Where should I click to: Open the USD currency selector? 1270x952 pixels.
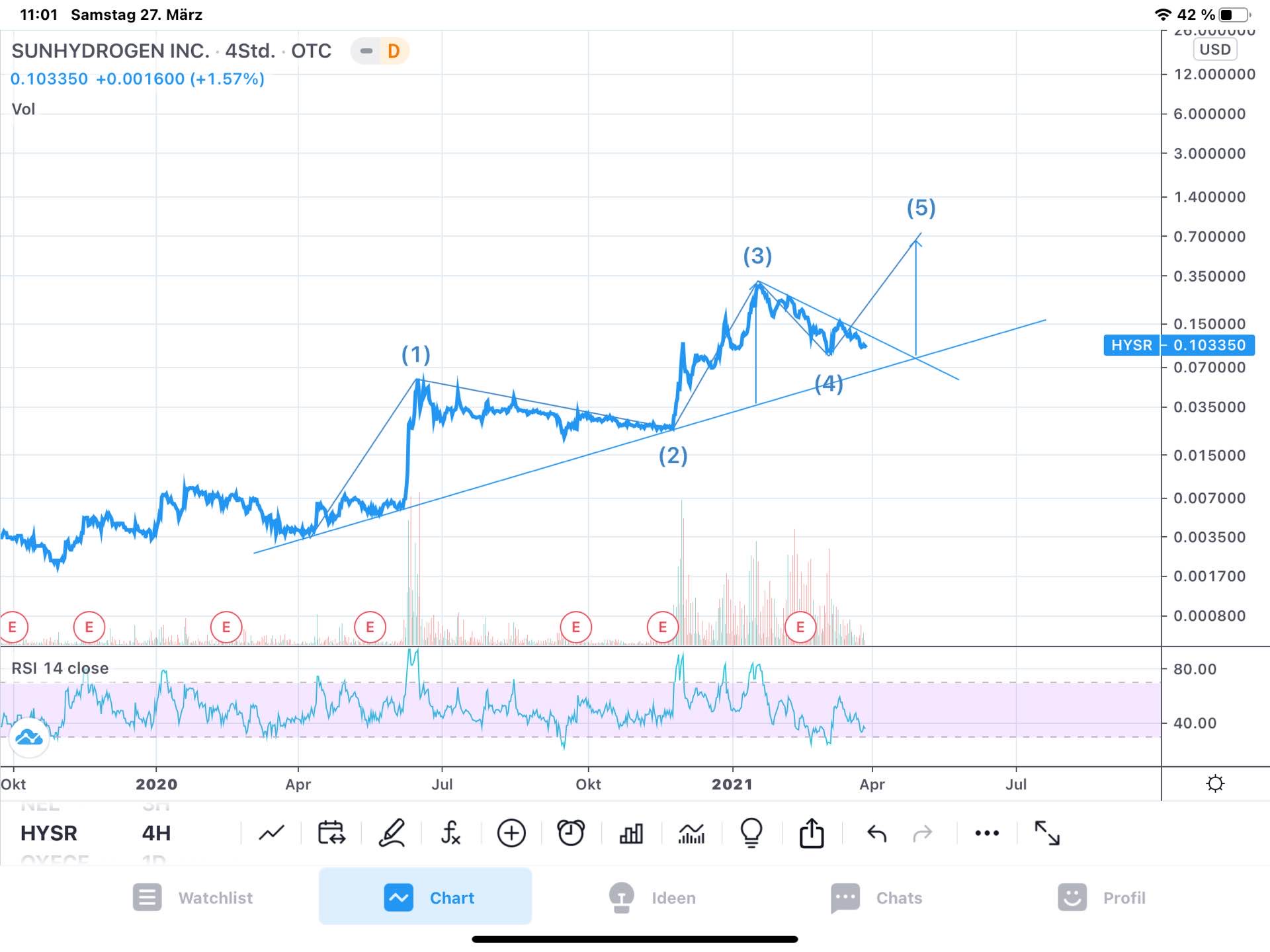click(1214, 50)
